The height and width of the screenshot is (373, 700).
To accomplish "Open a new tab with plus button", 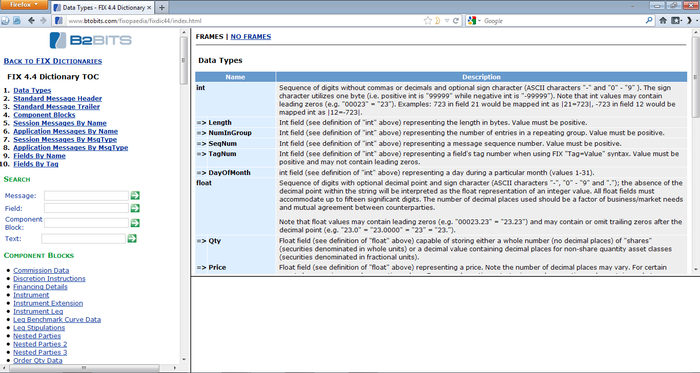I will [x=162, y=8].
